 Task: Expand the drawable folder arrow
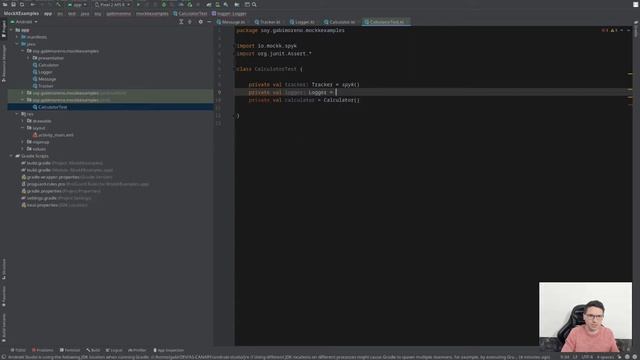[23, 121]
